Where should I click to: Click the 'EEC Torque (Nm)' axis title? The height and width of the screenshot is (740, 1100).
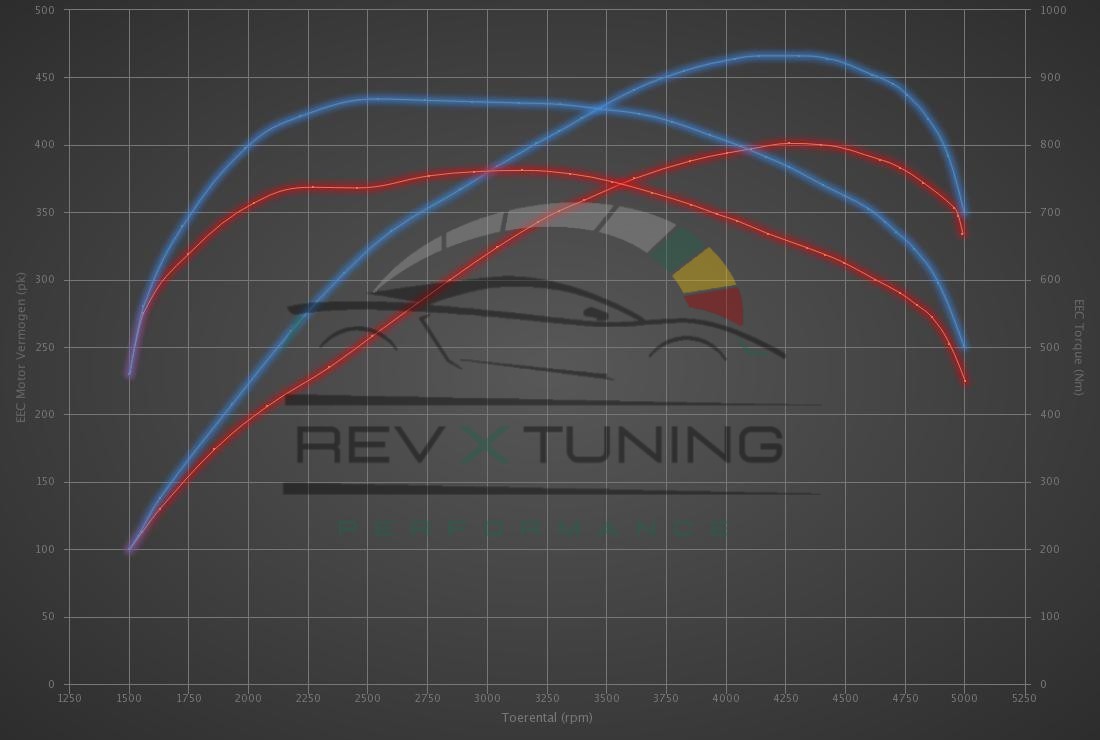pyautogui.click(x=1079, y=347)
